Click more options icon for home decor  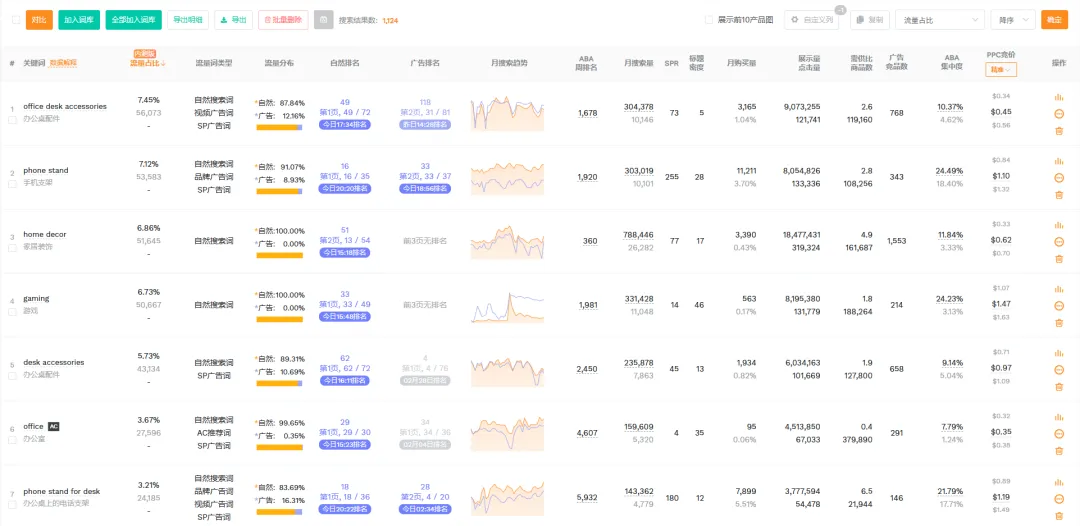coord(1059,241)
